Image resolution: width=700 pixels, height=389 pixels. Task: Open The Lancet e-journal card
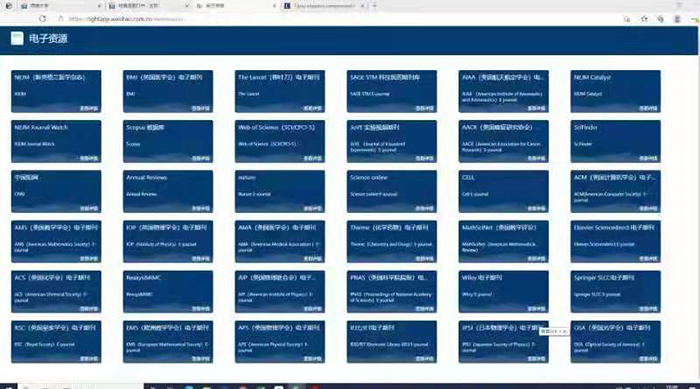pos(280,91)
